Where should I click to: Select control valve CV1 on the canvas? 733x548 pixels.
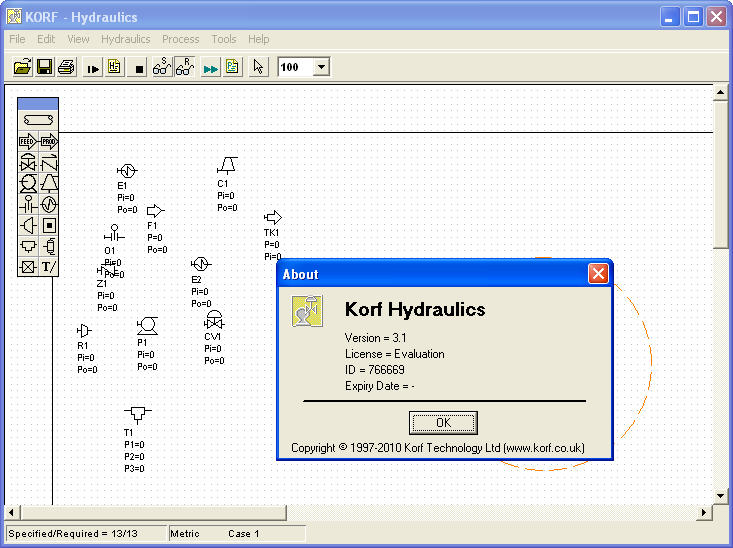[x=214, y=320]
